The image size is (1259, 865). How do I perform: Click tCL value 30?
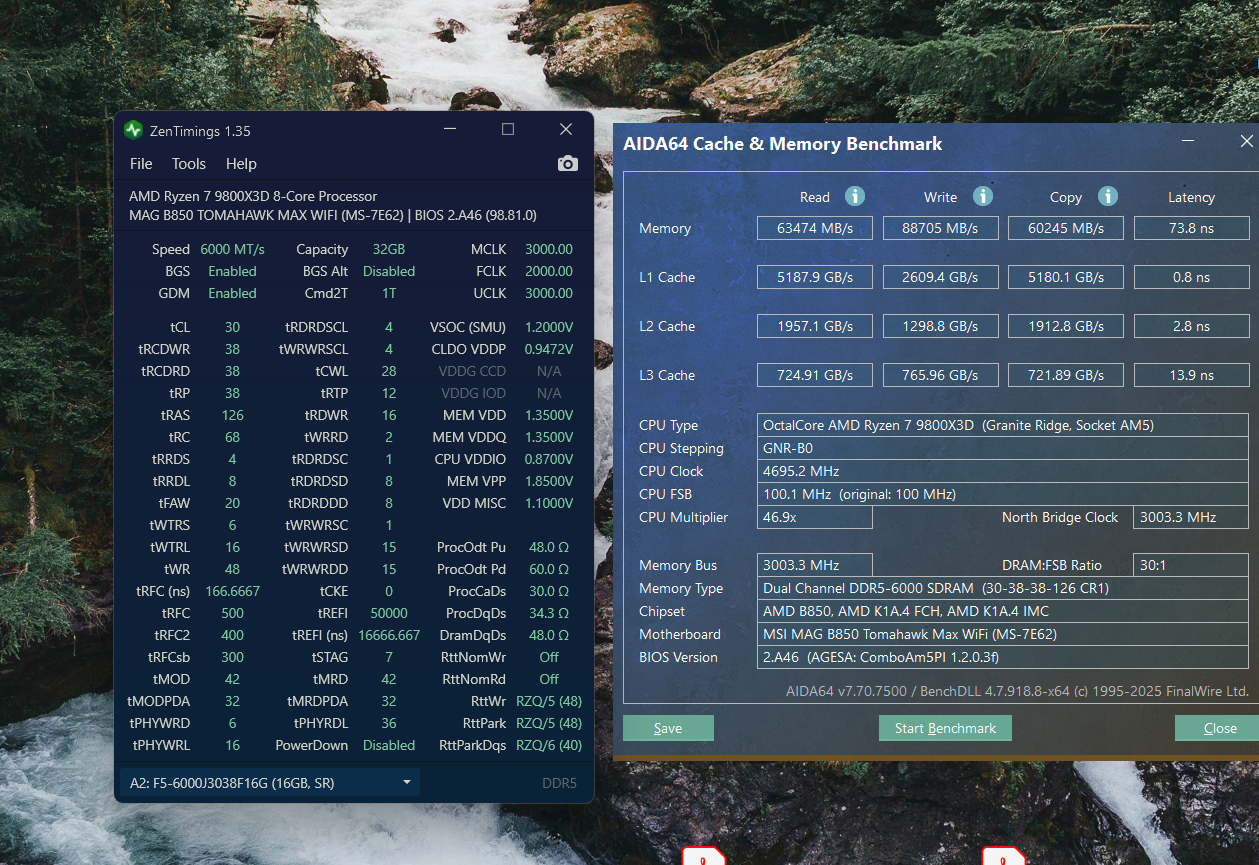tap(232, 327)
